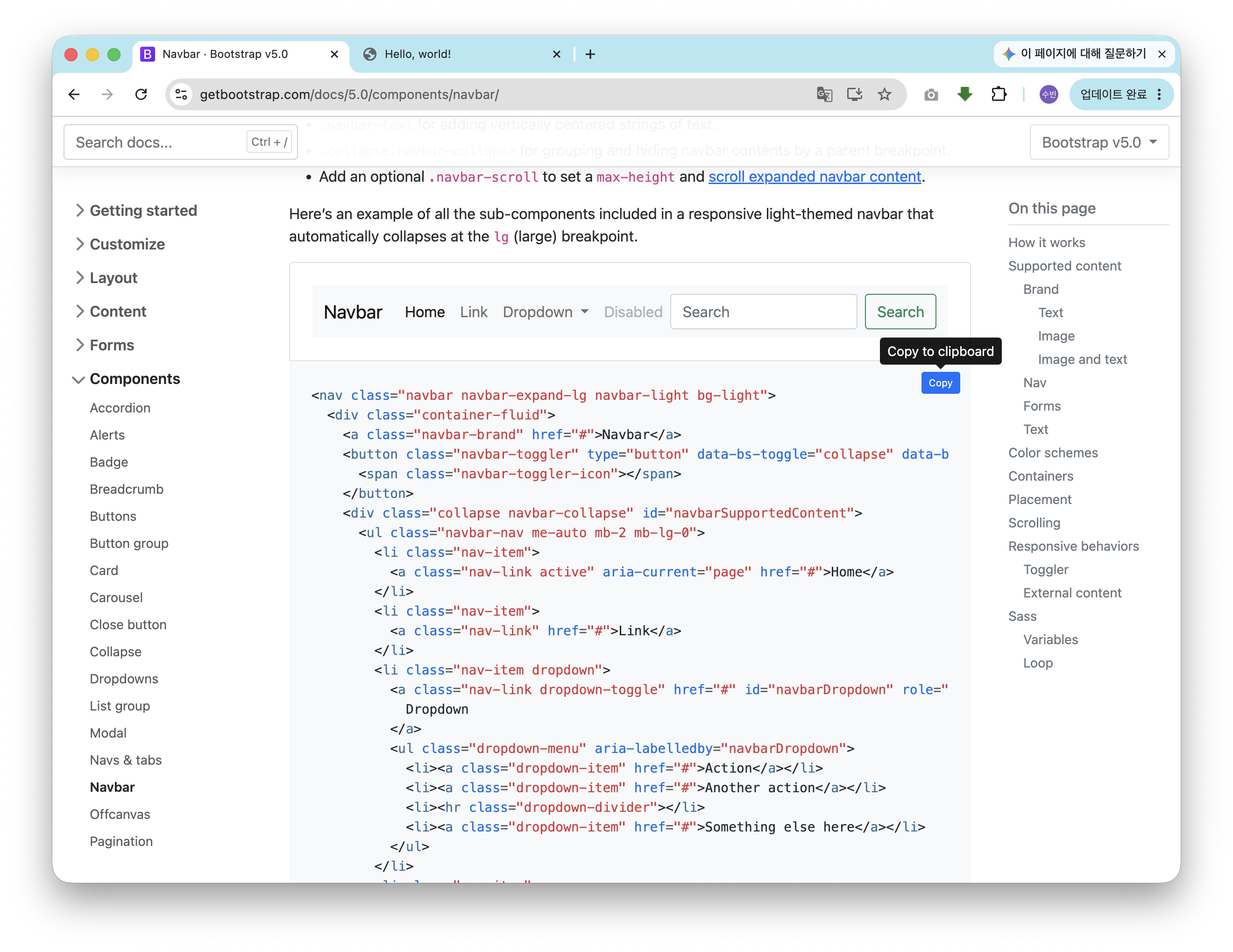Open the Alerts docs page
The height and width of the screenshot is (952, 1233).
tap(107, 435)
